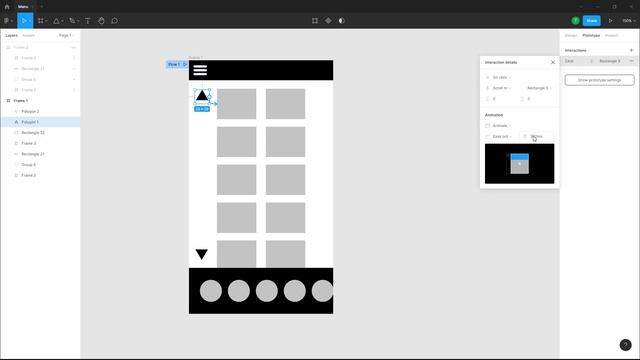Viewport: 640px width, 360px height.
Task: Click the animation duration field
Action: [x=536, y=136]
